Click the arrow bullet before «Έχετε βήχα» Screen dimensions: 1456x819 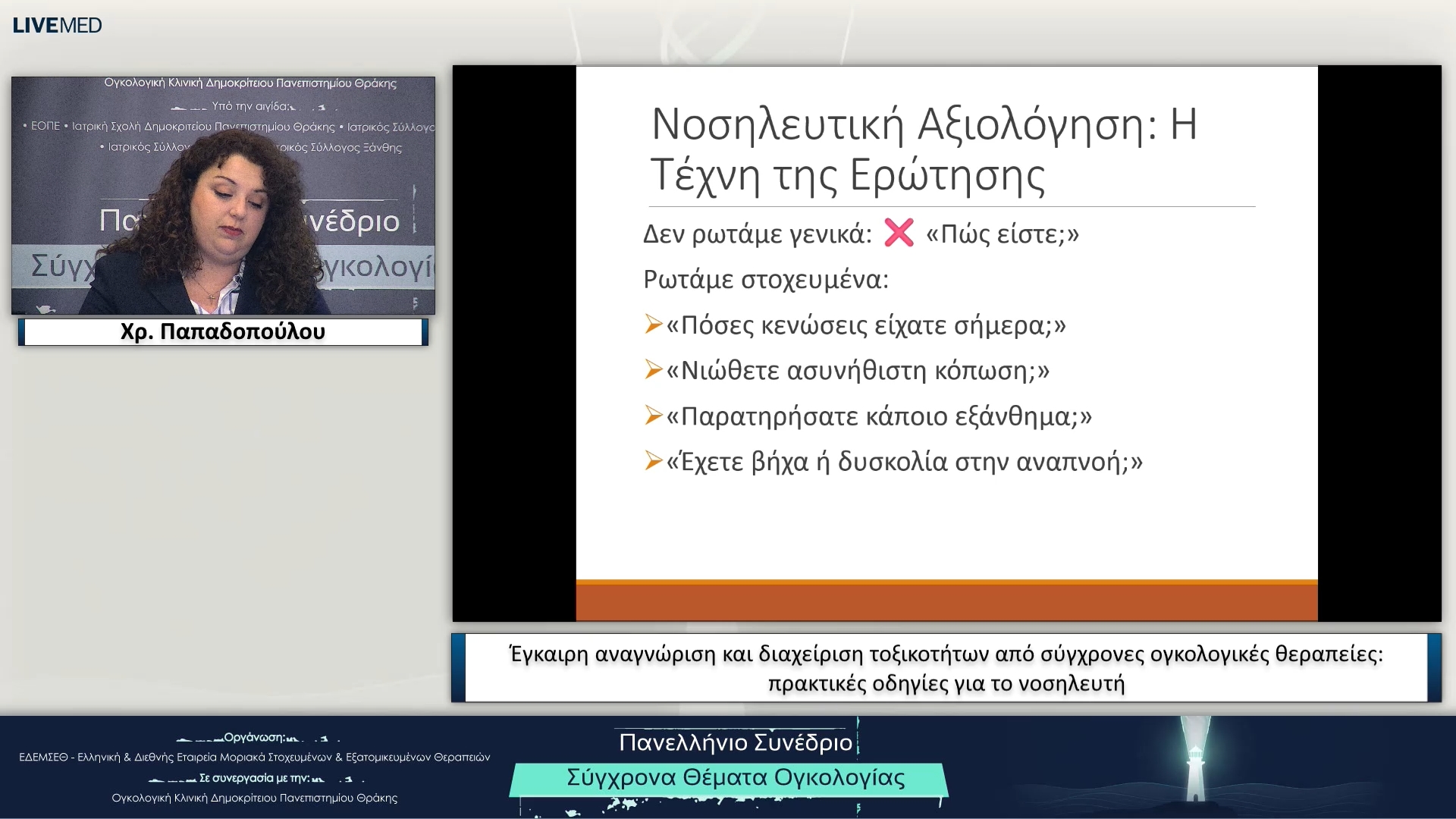653,461
